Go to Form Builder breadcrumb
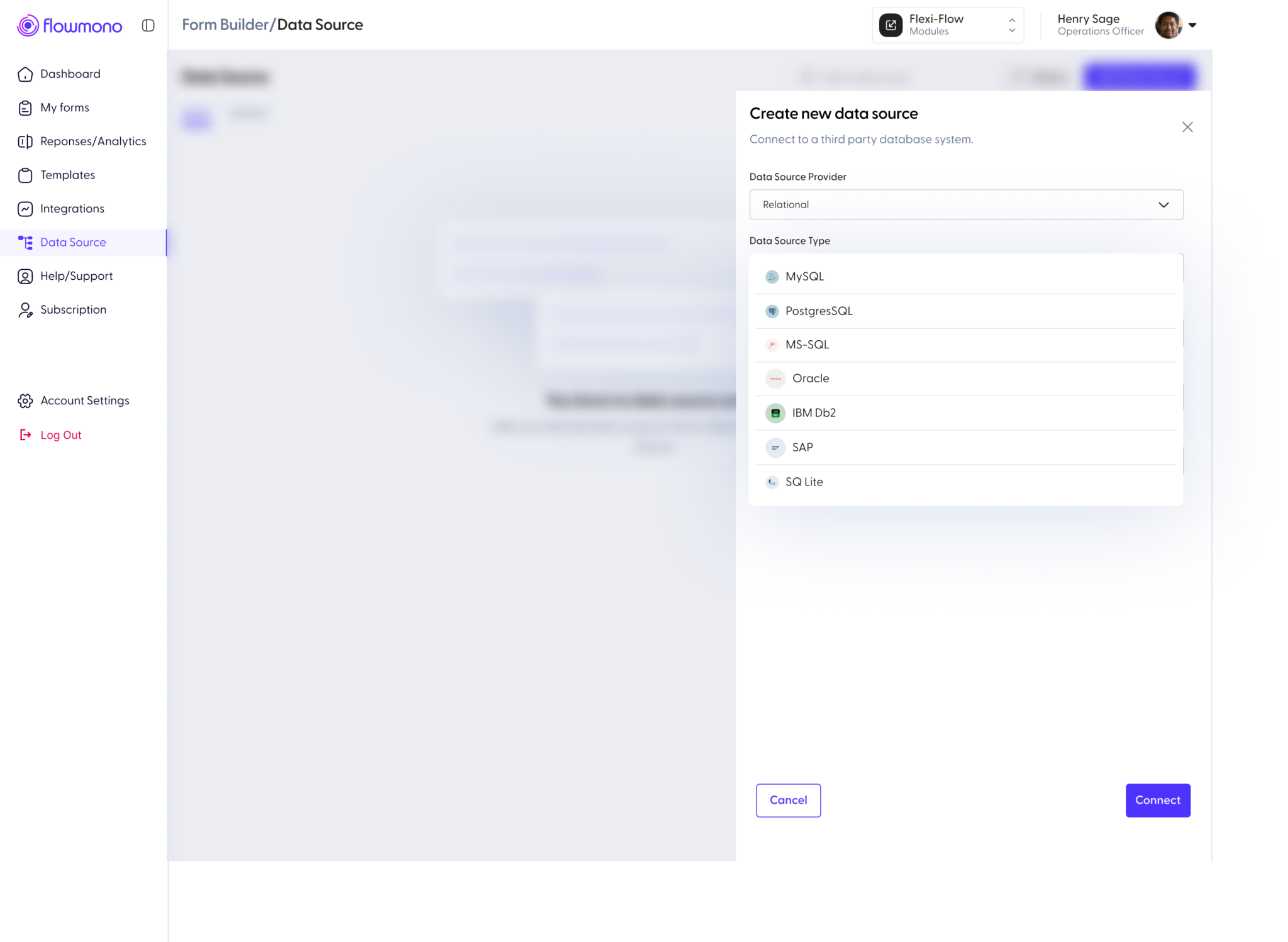This screenshot has height=942, width=1288. [224, 25]
